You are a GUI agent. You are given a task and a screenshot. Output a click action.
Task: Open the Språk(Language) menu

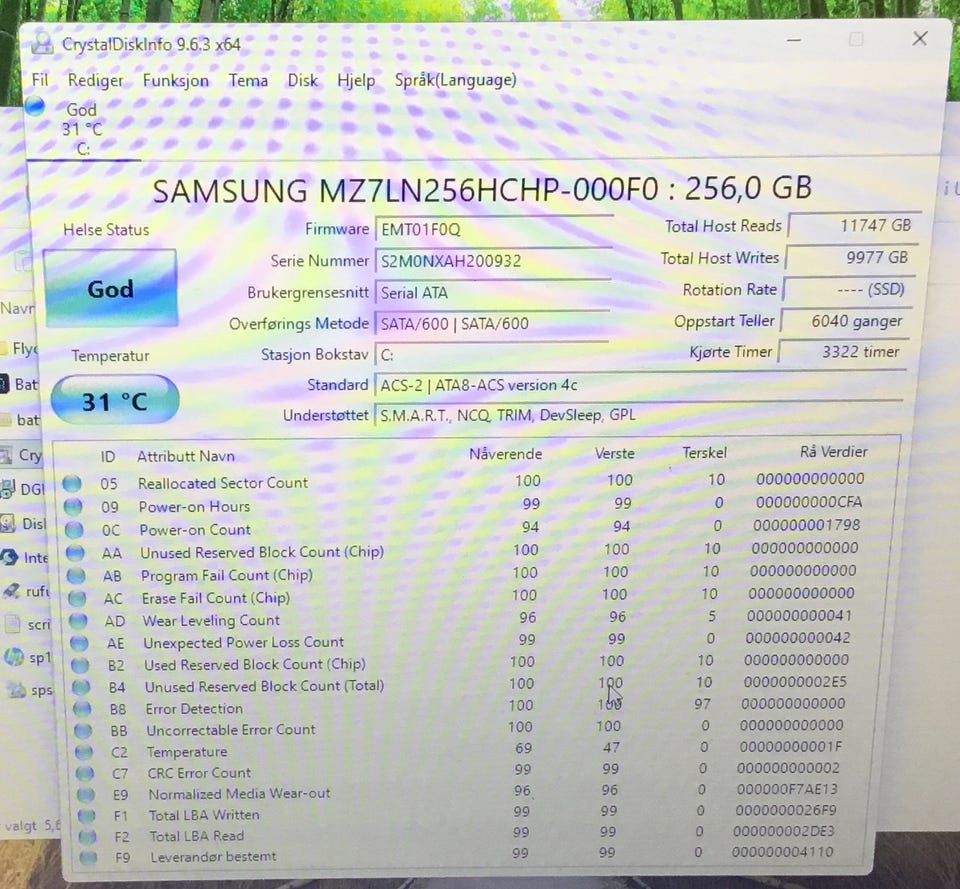(x=456, y=80)
